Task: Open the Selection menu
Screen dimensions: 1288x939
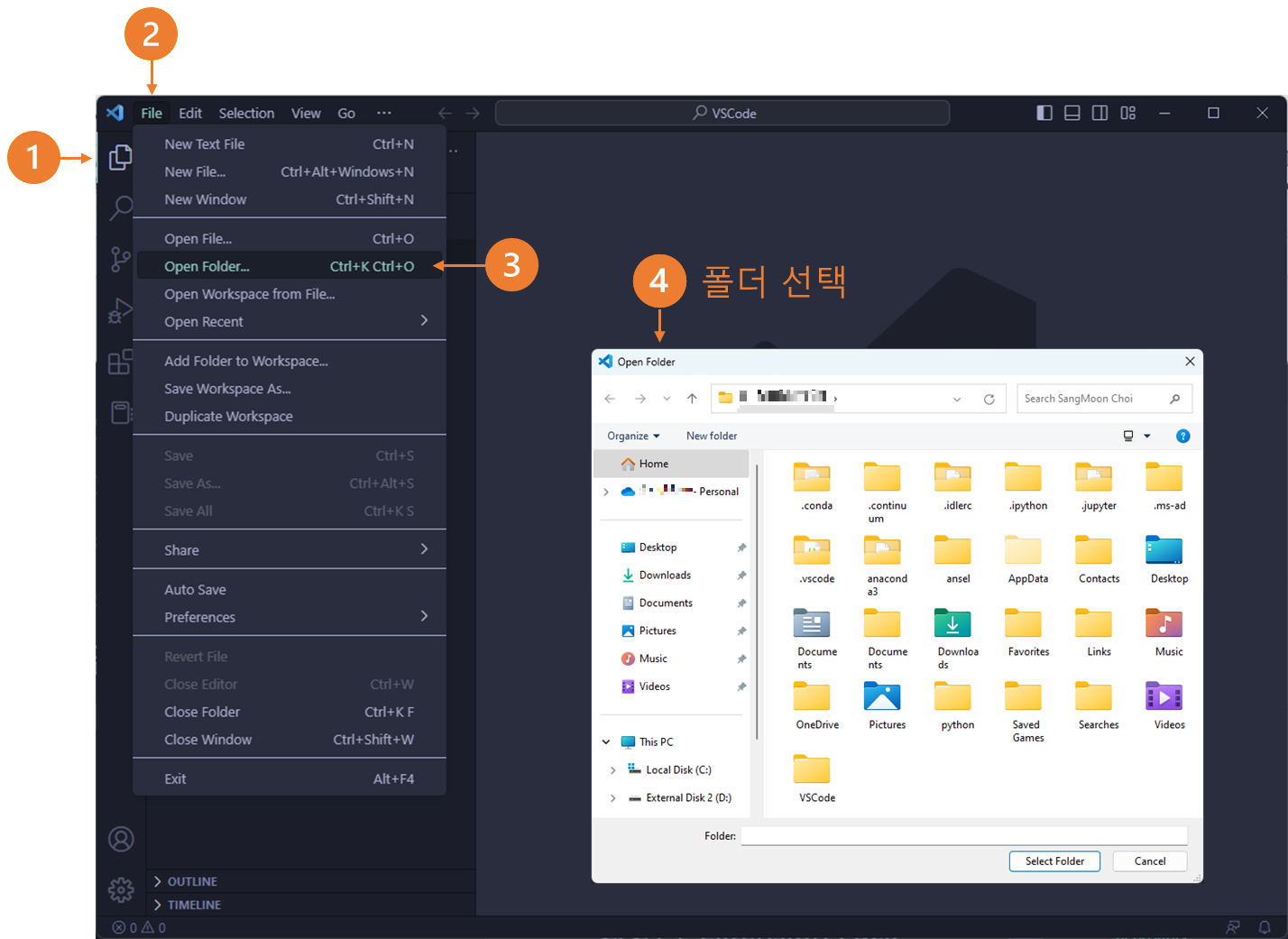Action: [x=246, y=113]
